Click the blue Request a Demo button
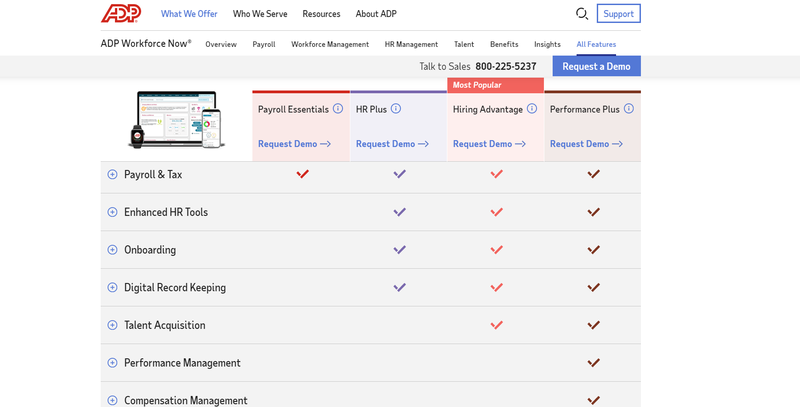The height and width of the screenshot is (407, 800). (596, 66)
